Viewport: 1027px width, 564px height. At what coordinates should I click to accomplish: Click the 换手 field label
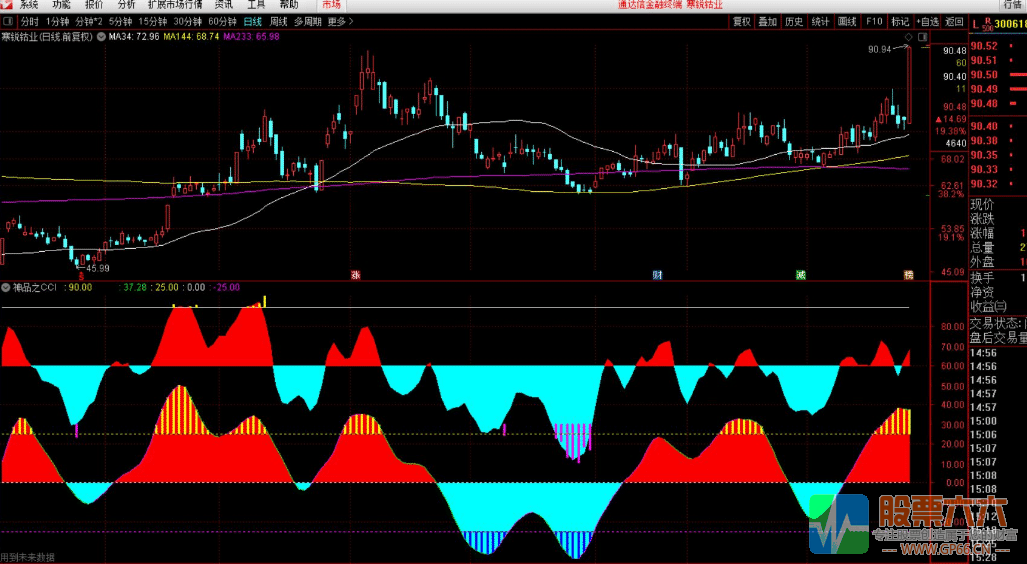[x=982, y=277]
